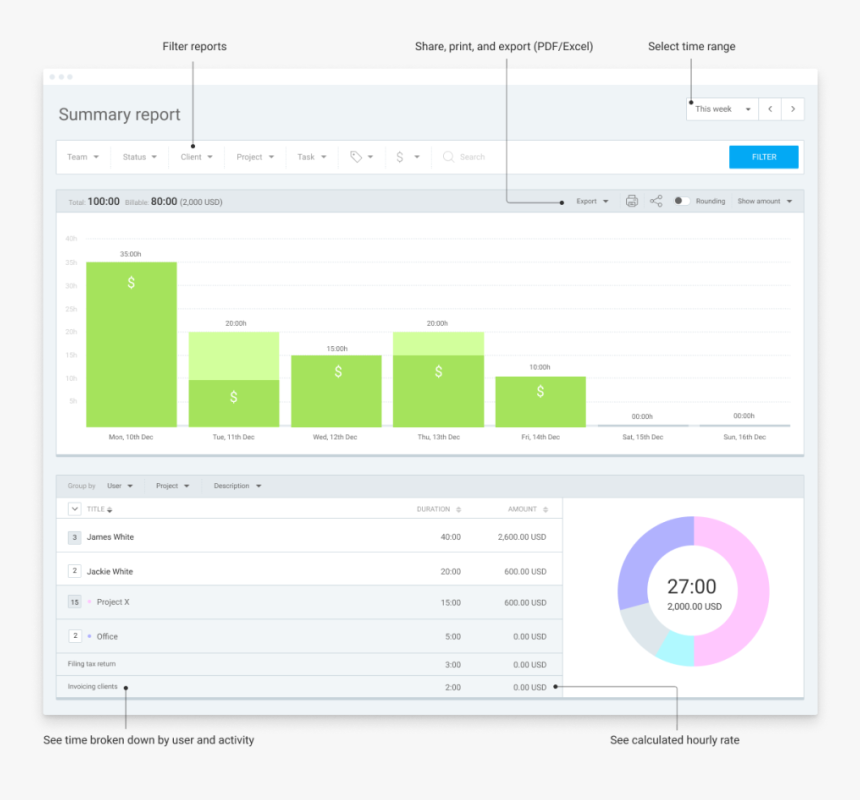This screenshot has width=860, height=800.
Task: Open the tag filter icon
Action: [x=360, y=157]
